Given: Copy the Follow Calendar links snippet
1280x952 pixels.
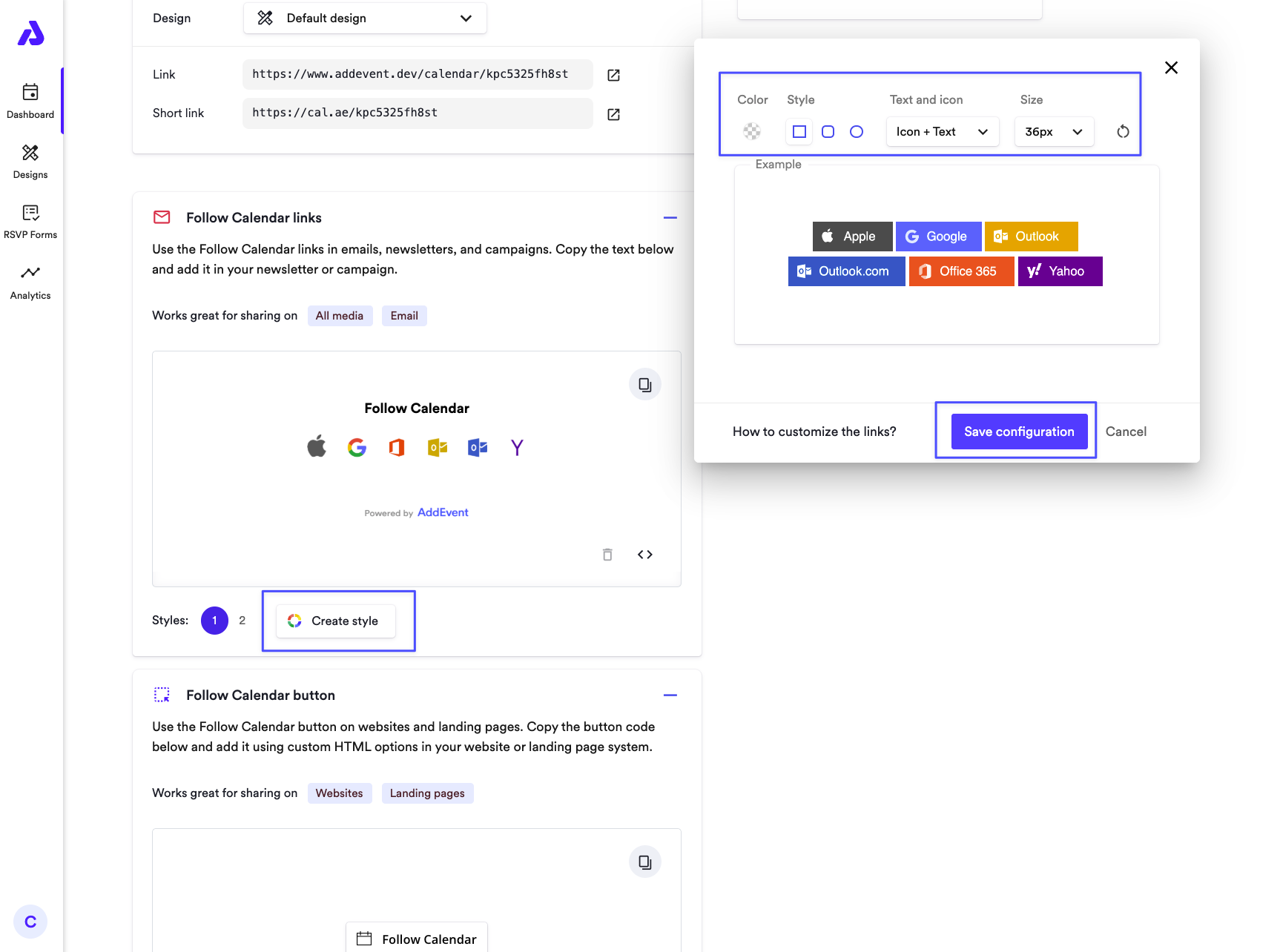Looking at the screenshot, I should (645, 384).
